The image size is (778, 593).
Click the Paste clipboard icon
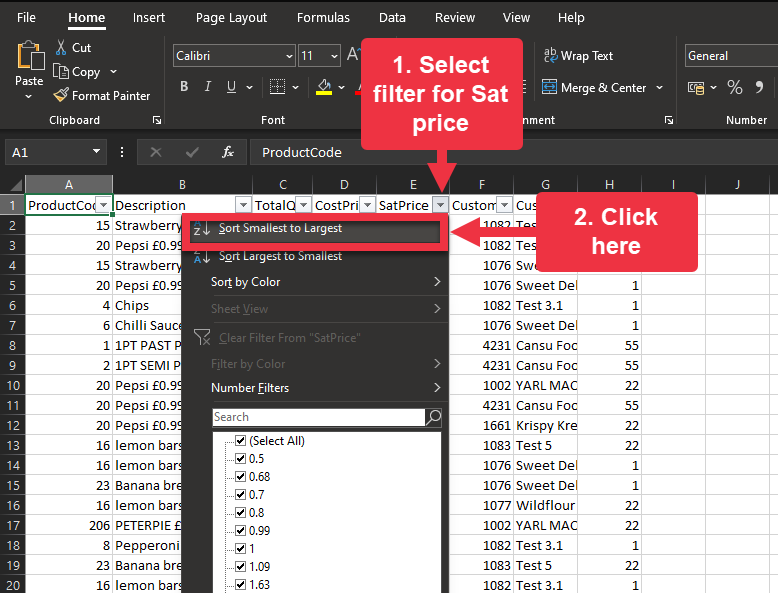point(31,56)
